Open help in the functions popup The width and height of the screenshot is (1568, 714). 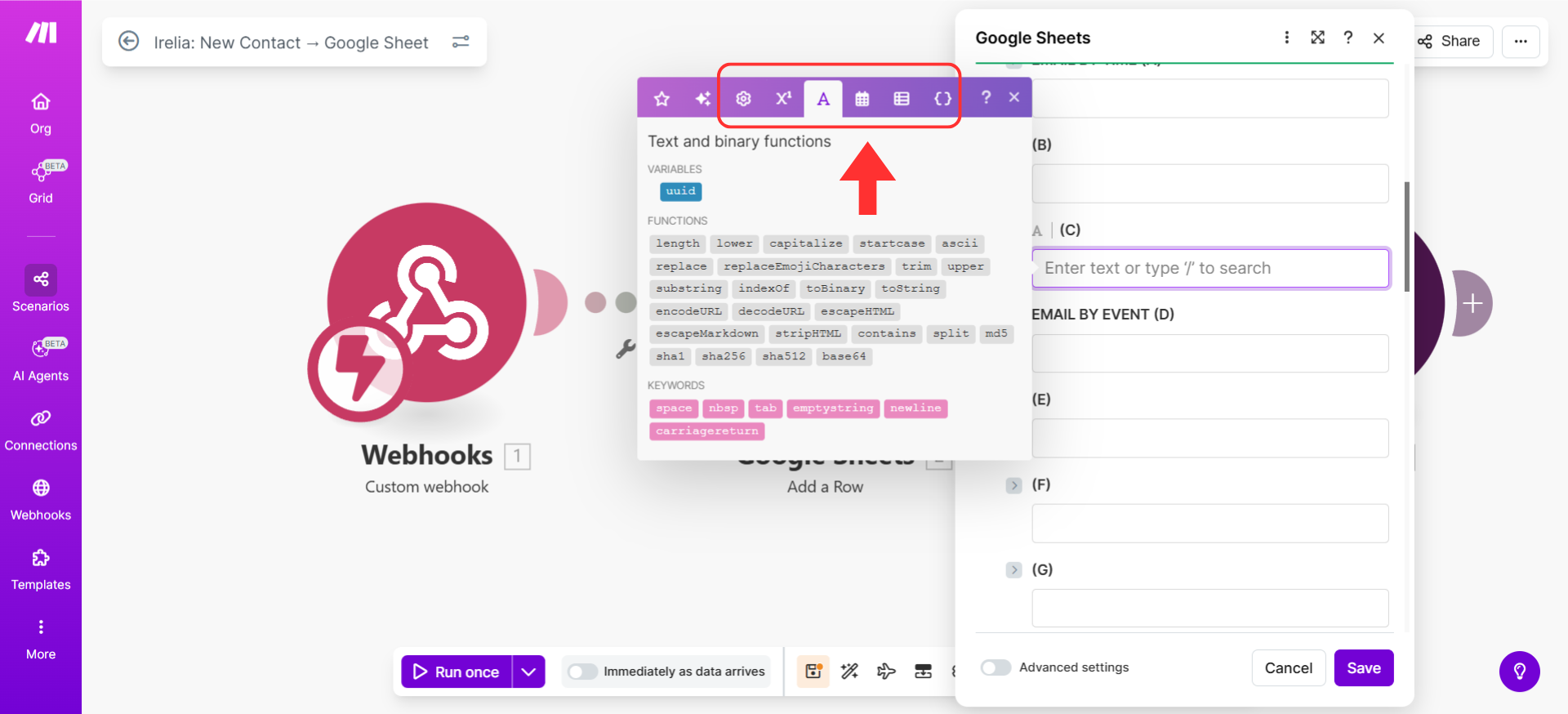[986, 97]
